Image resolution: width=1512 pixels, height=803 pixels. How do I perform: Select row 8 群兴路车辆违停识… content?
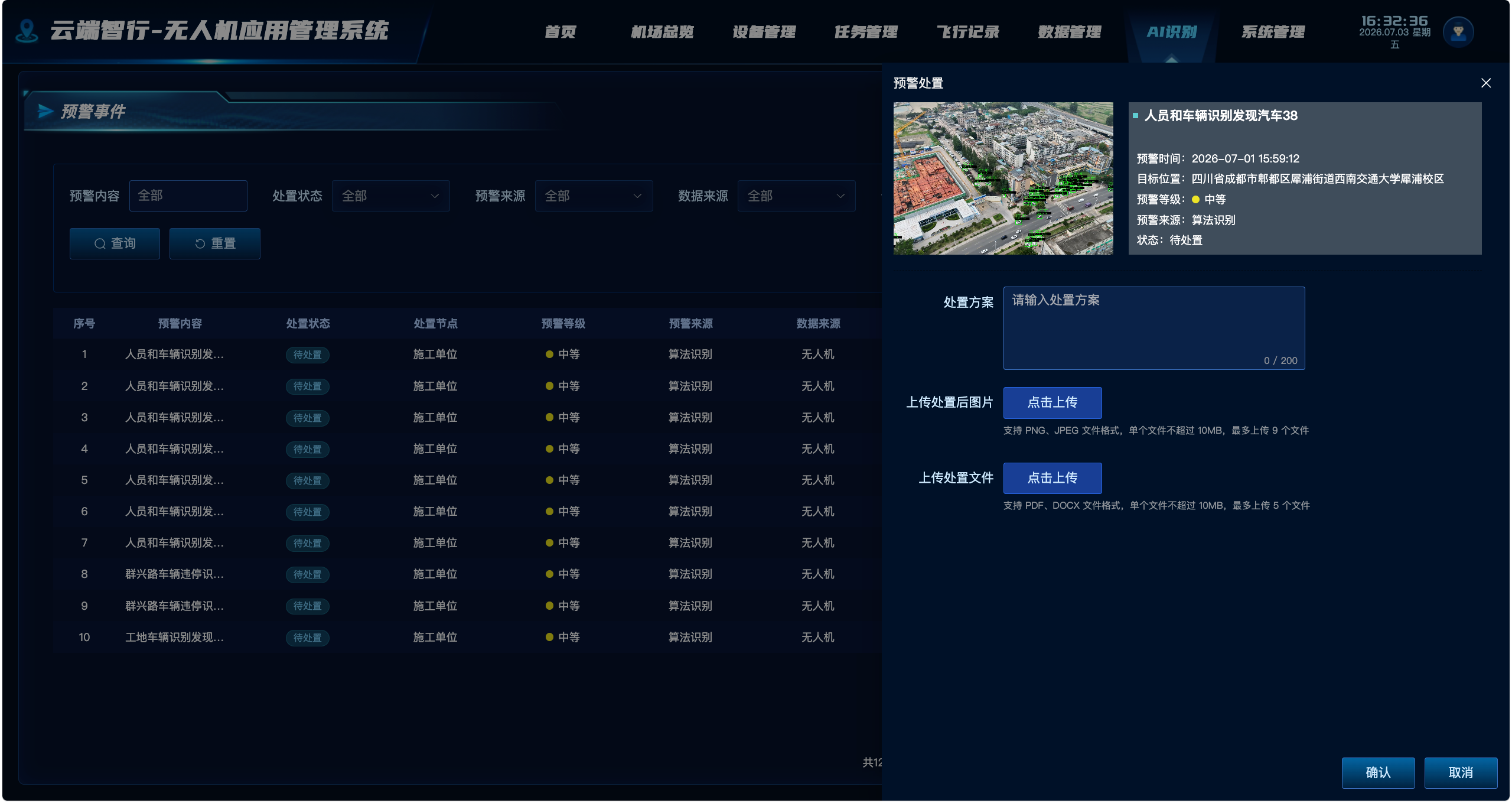click(x=174, y=574)
